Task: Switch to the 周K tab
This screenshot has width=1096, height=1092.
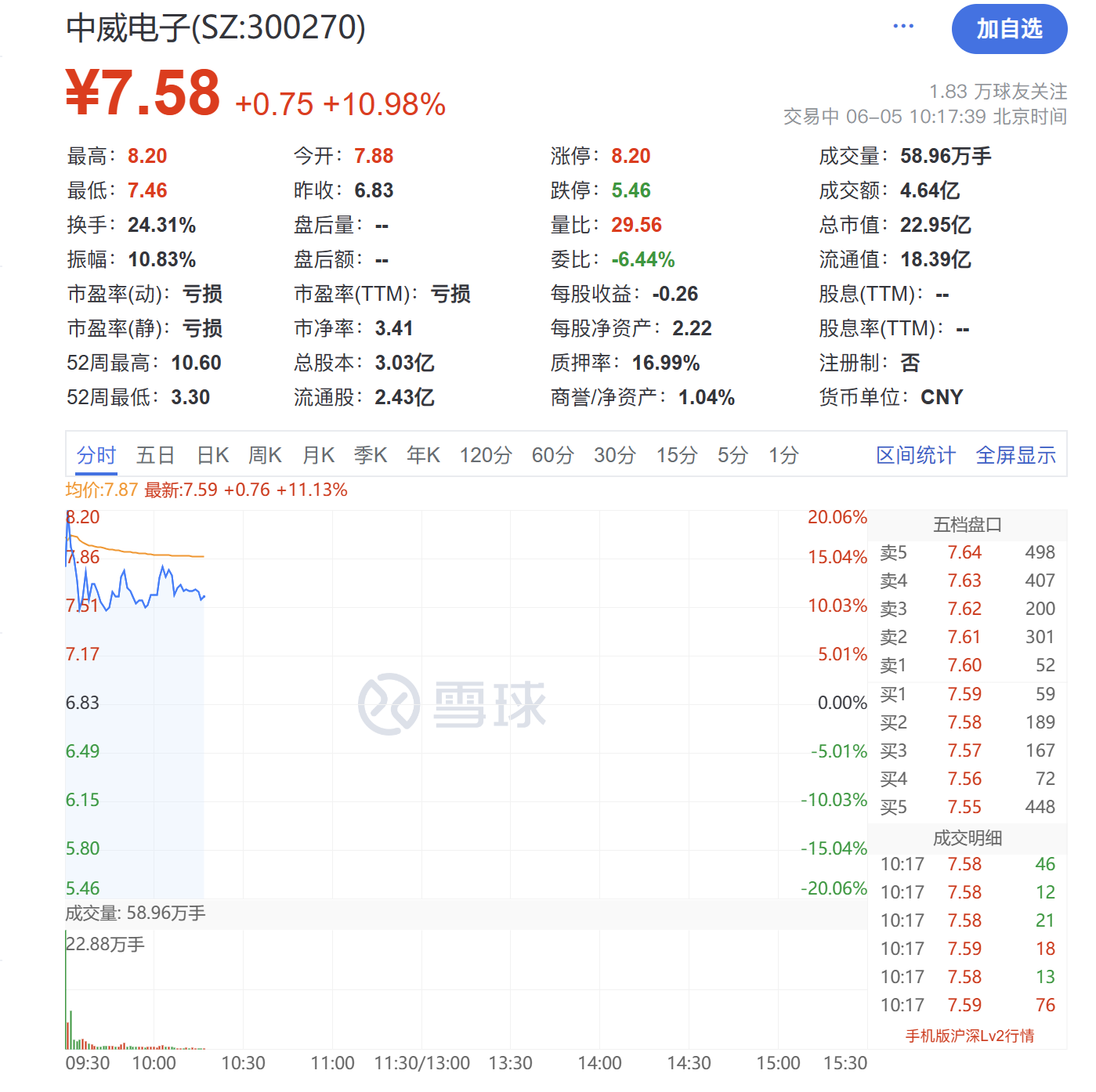Action: (265, 455)
